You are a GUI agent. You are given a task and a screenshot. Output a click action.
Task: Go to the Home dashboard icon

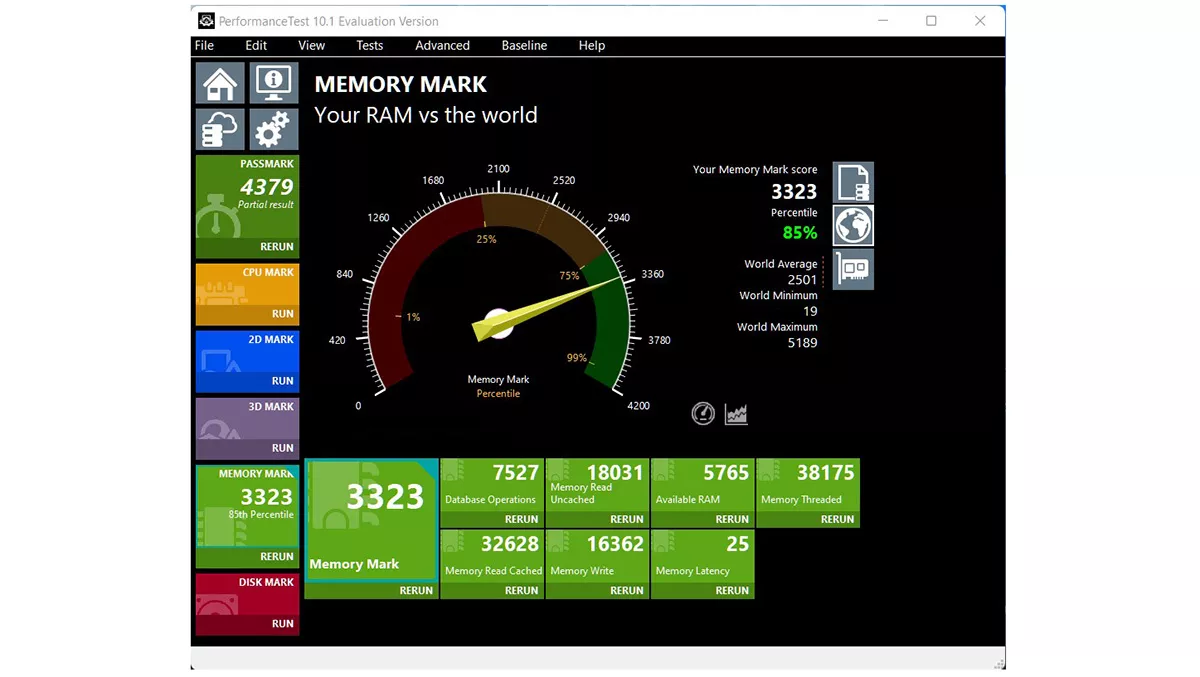pos(220,83)
